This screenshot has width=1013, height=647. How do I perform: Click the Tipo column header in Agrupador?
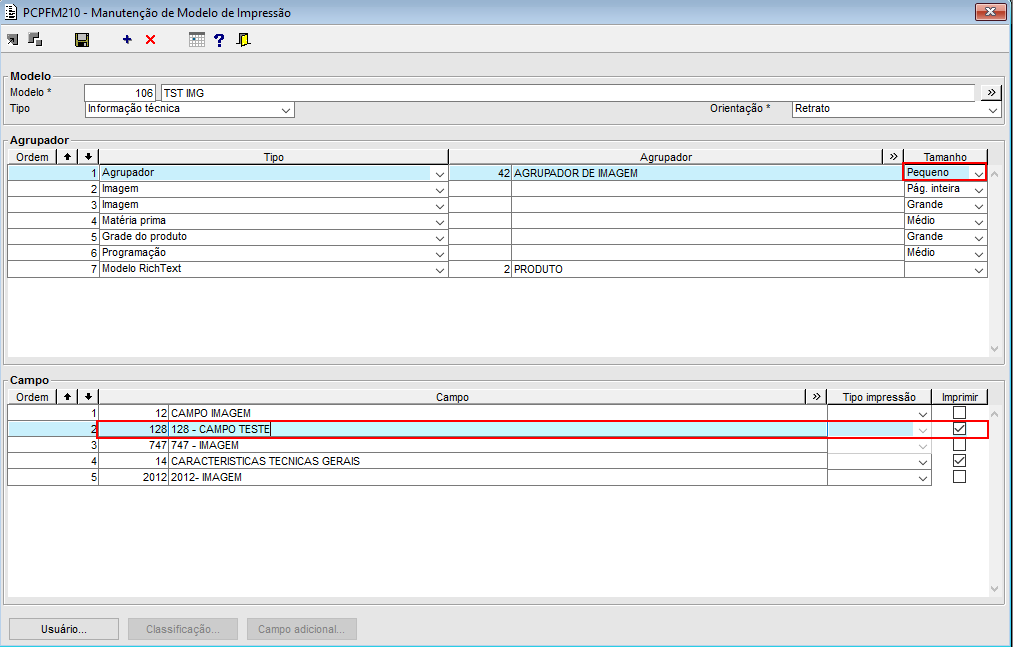[x=273, y=156]
